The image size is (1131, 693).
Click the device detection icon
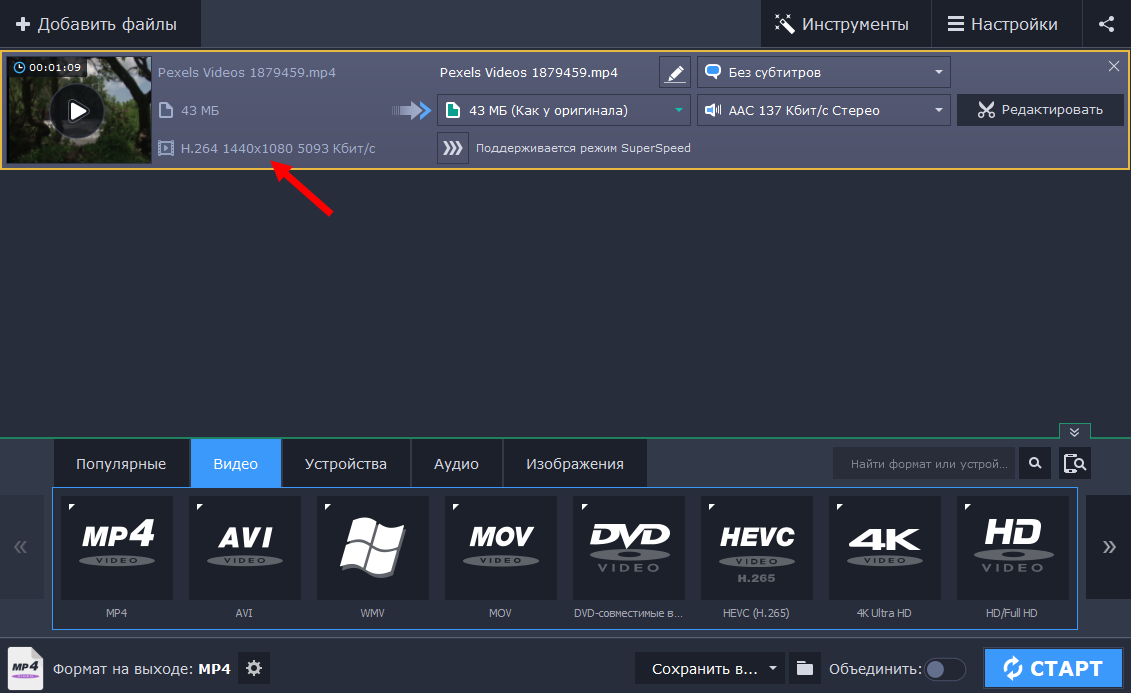point(1075,464)
